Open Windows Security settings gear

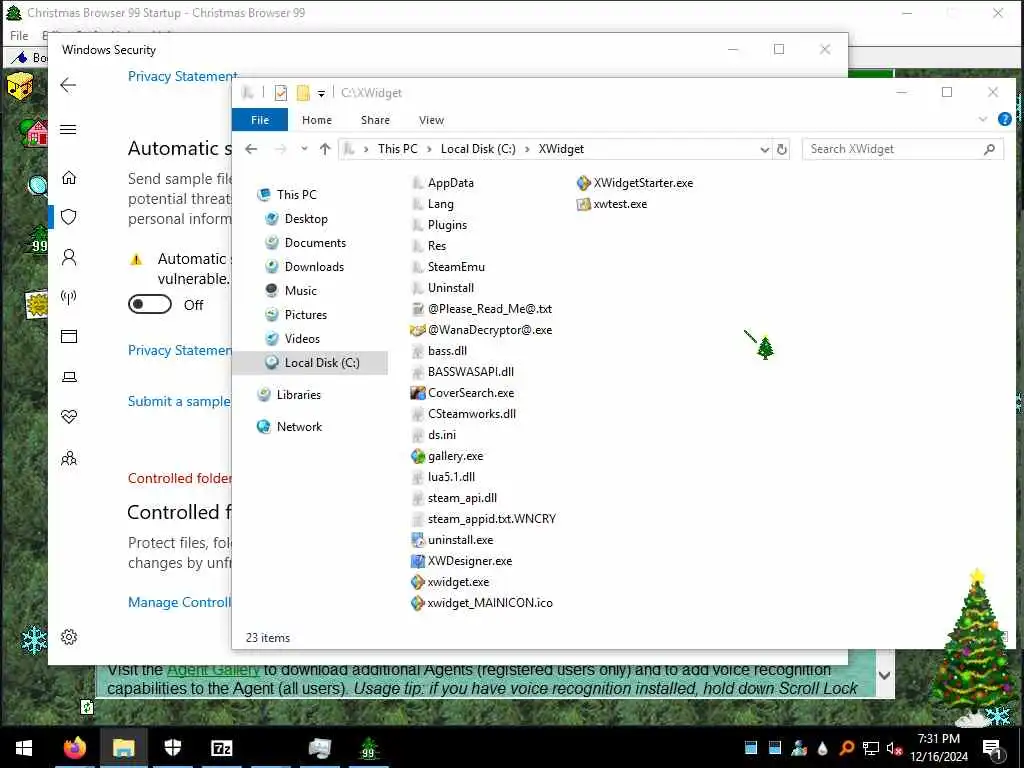[x=69, y=637]
